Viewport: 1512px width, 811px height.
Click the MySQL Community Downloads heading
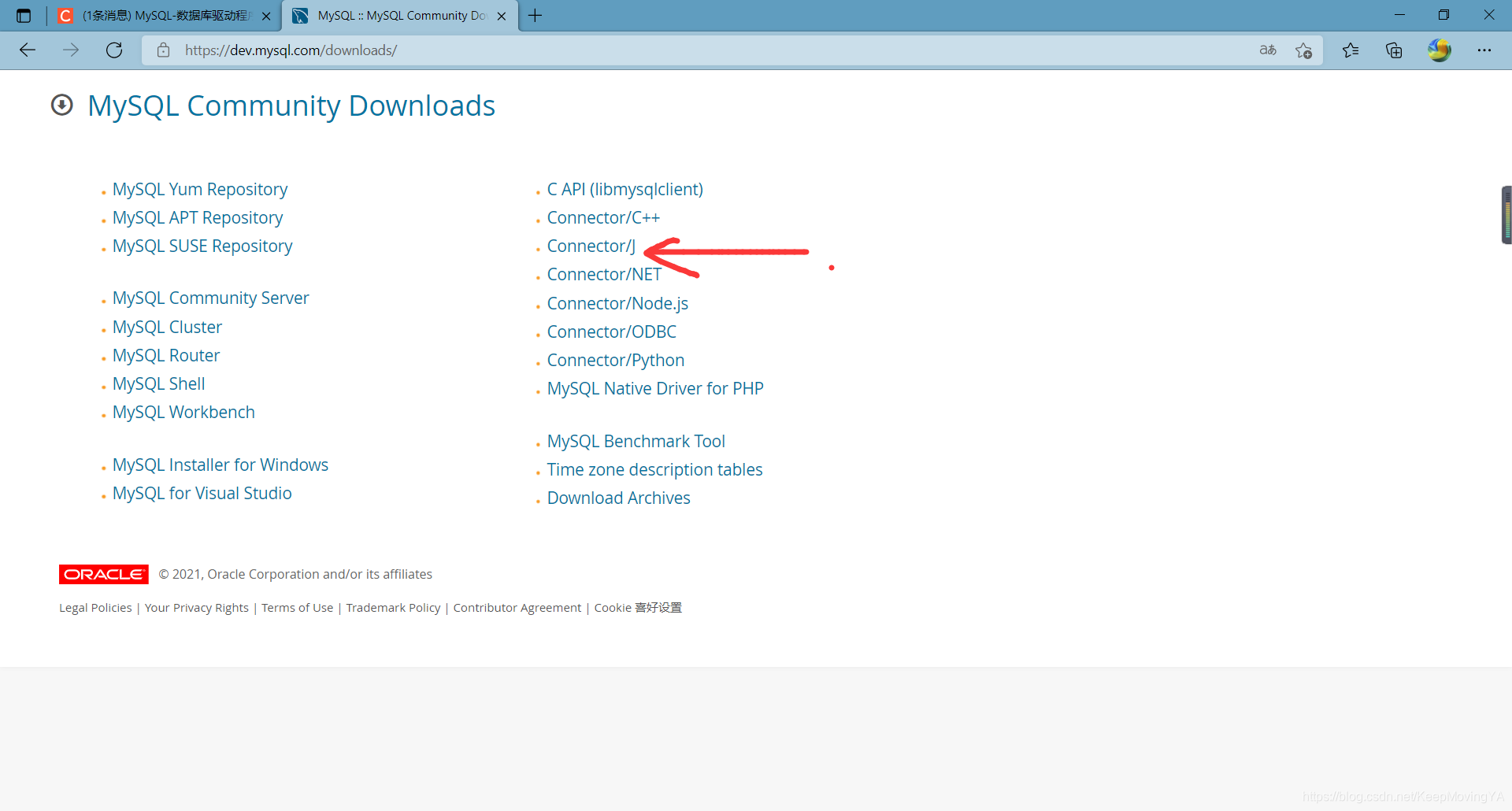(x=291, y=106)
